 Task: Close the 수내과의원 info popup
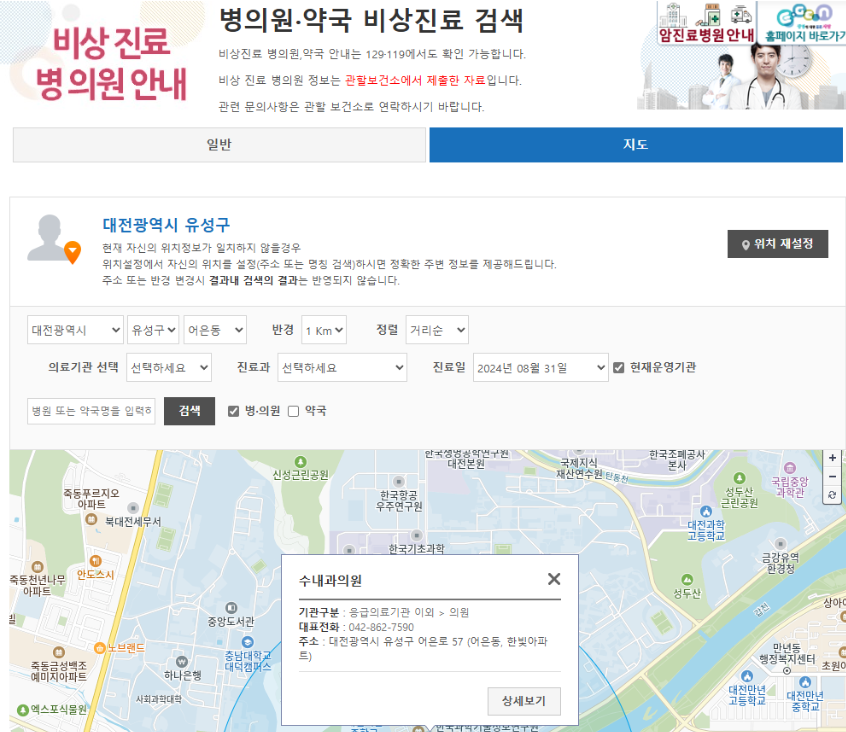tap(554, 579)
